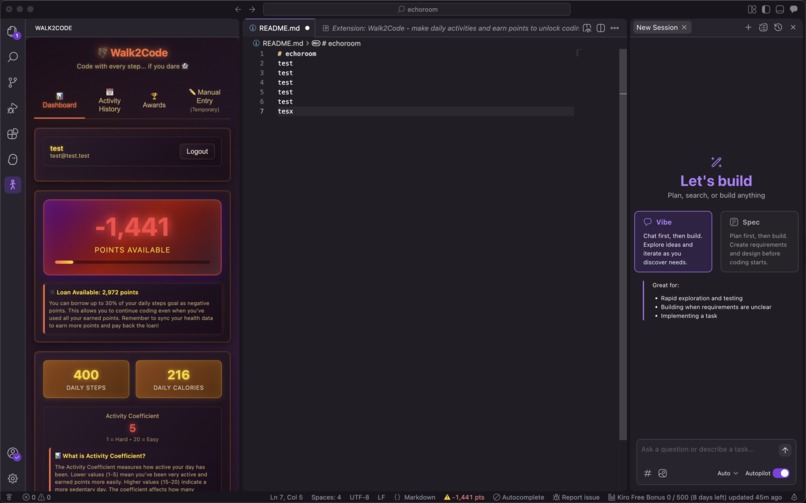Click the Kiro Free Bonus usage item

(694, 497)
